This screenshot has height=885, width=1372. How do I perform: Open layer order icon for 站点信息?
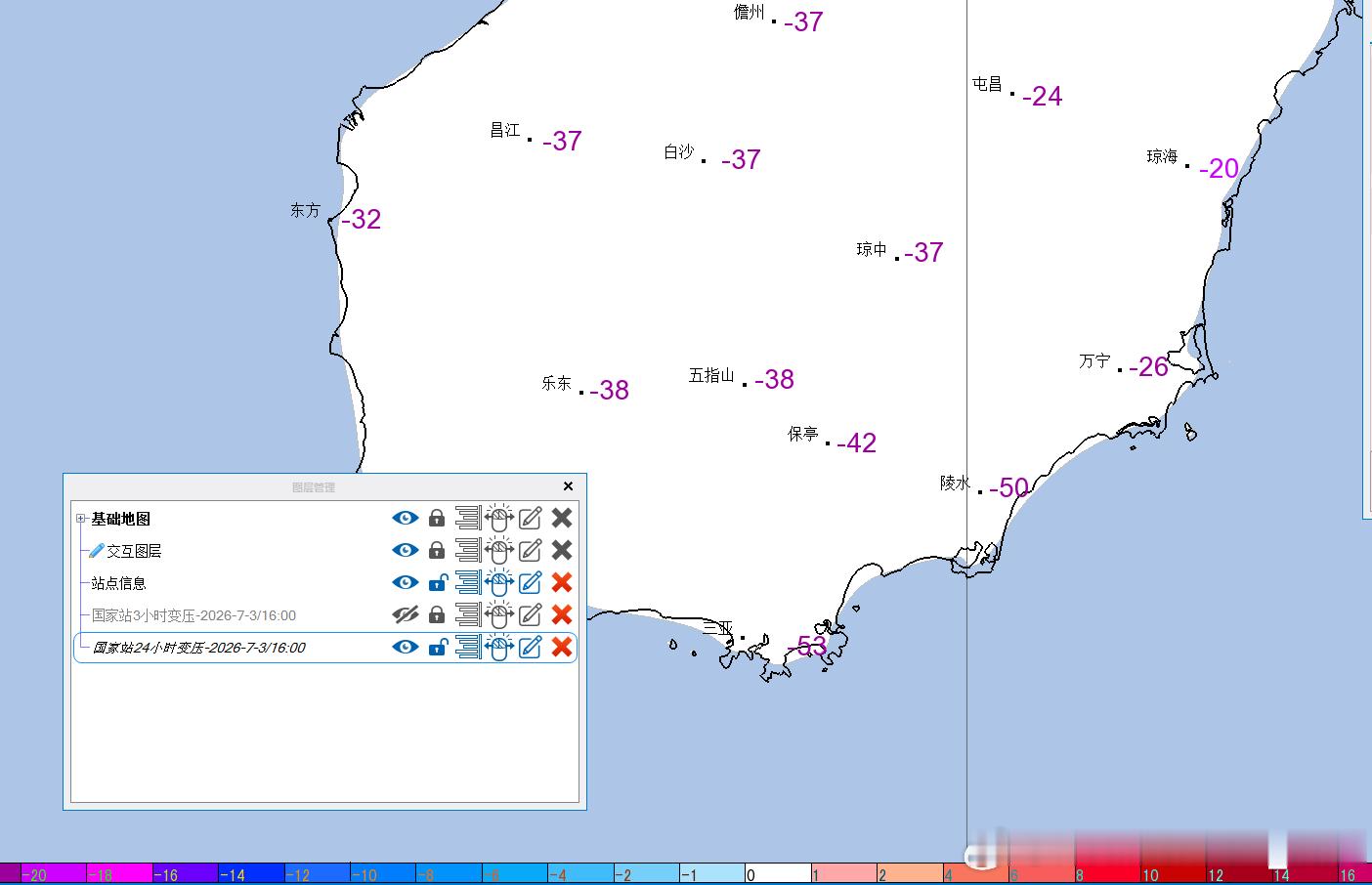click(468, 582)
